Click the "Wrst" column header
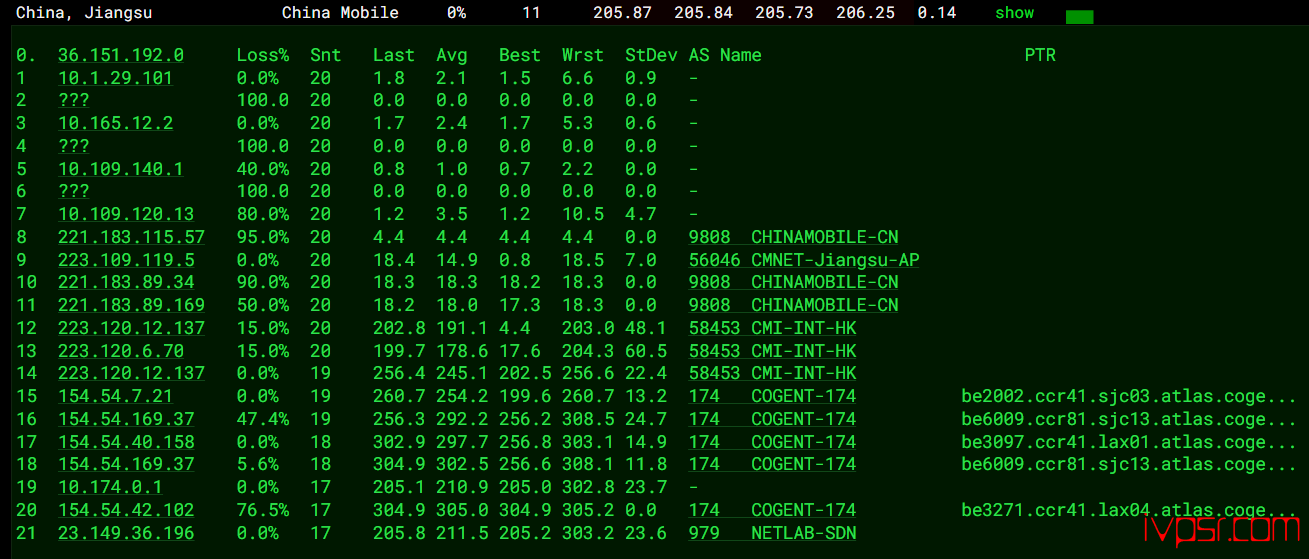 (583, 55)
